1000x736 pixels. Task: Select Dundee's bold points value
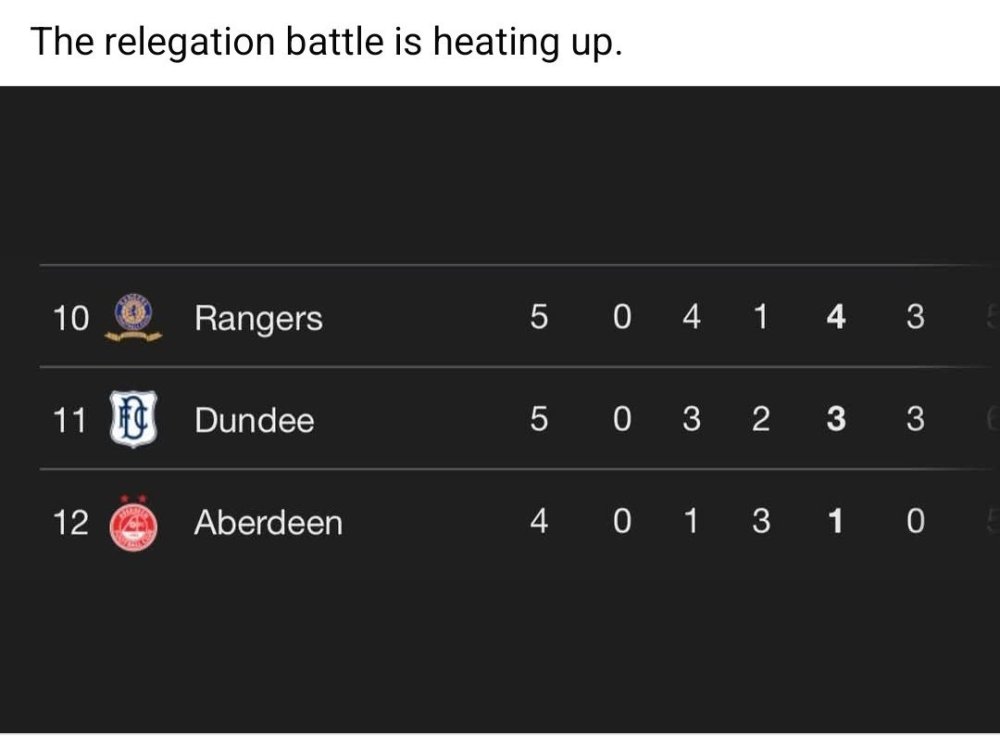(x=836, y=420)
